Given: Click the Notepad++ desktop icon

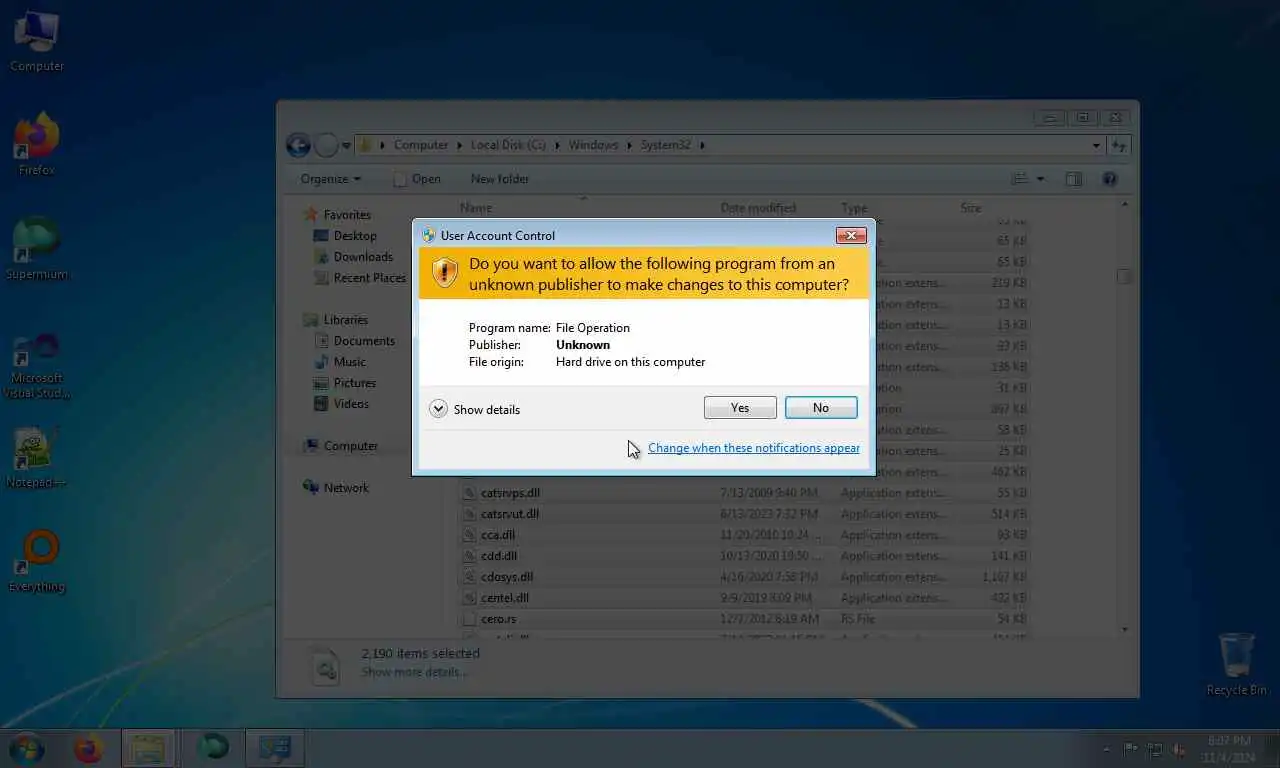Looking at the screenshot, I should click(37, 458).
